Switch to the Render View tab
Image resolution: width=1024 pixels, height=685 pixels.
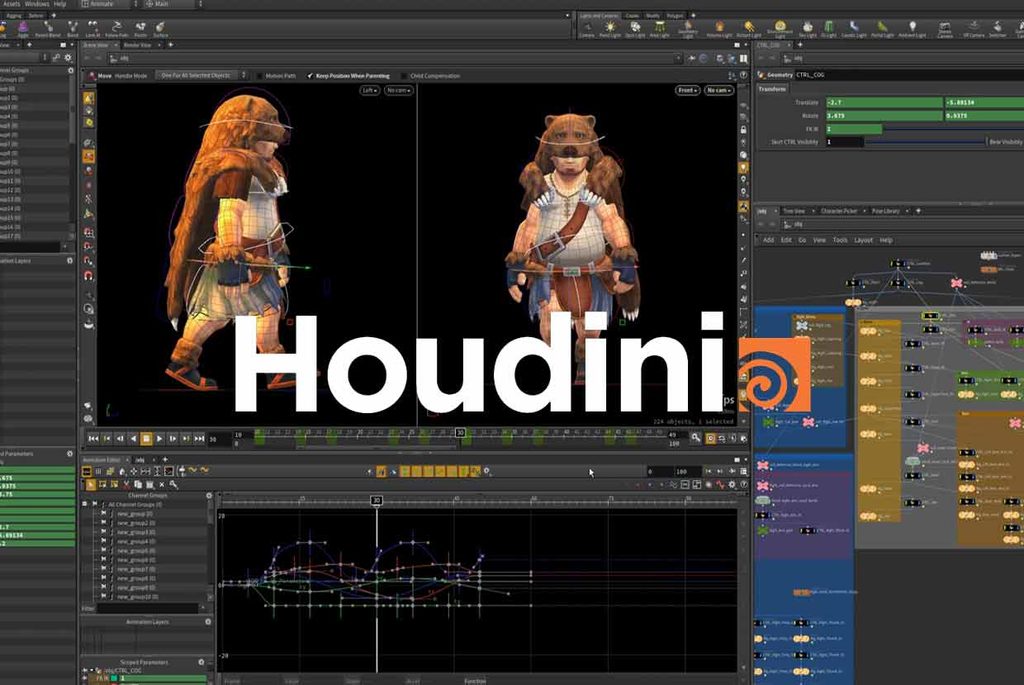[x=138, y=45]
